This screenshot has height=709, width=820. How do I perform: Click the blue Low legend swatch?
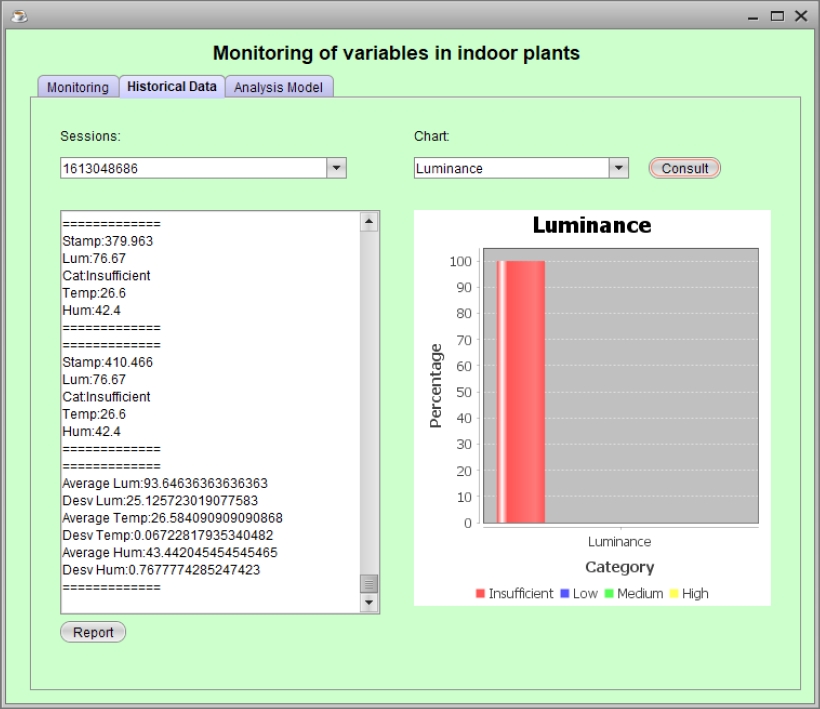[x=565, y=594]
